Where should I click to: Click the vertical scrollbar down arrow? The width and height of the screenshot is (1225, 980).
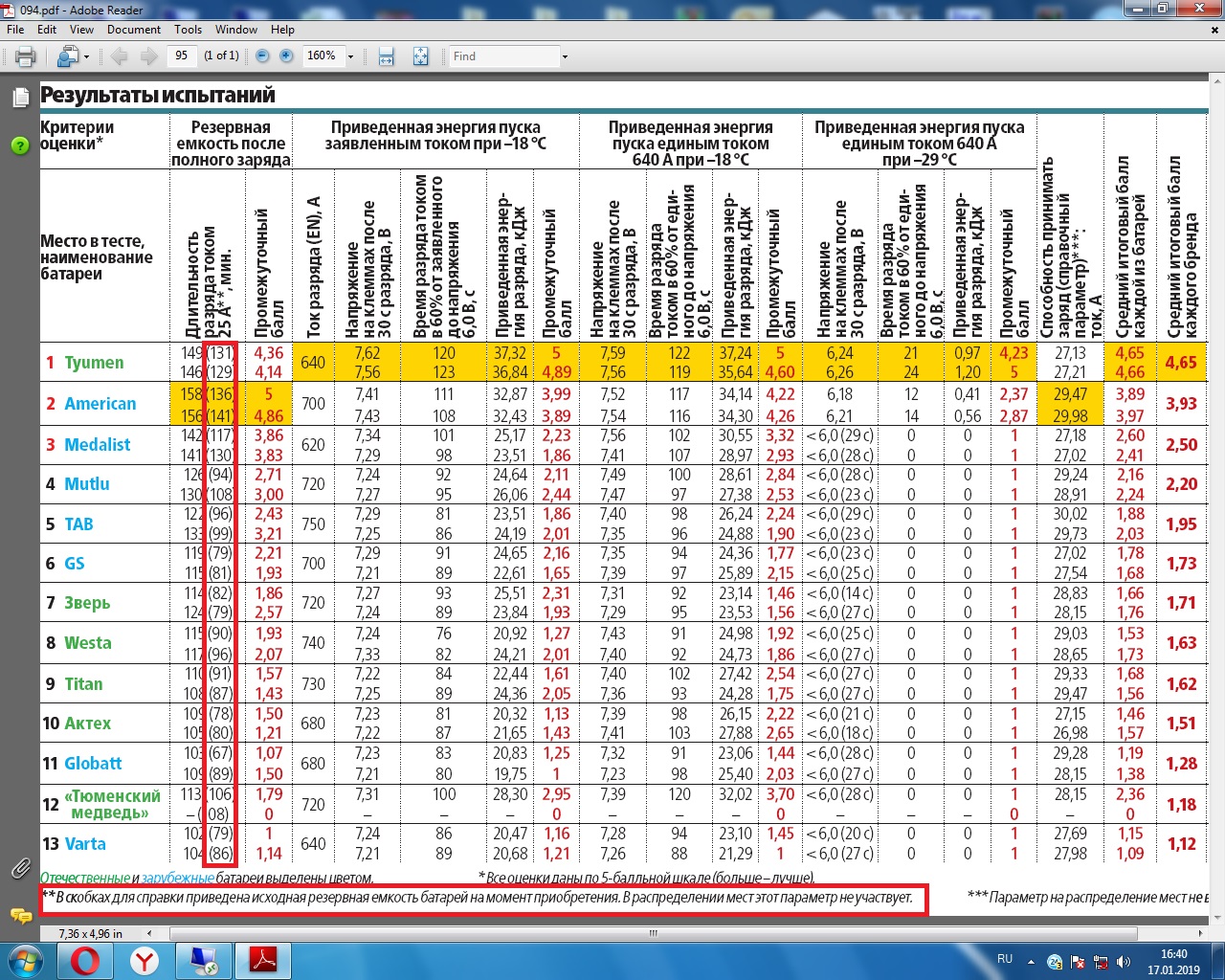pos(1217,919)
